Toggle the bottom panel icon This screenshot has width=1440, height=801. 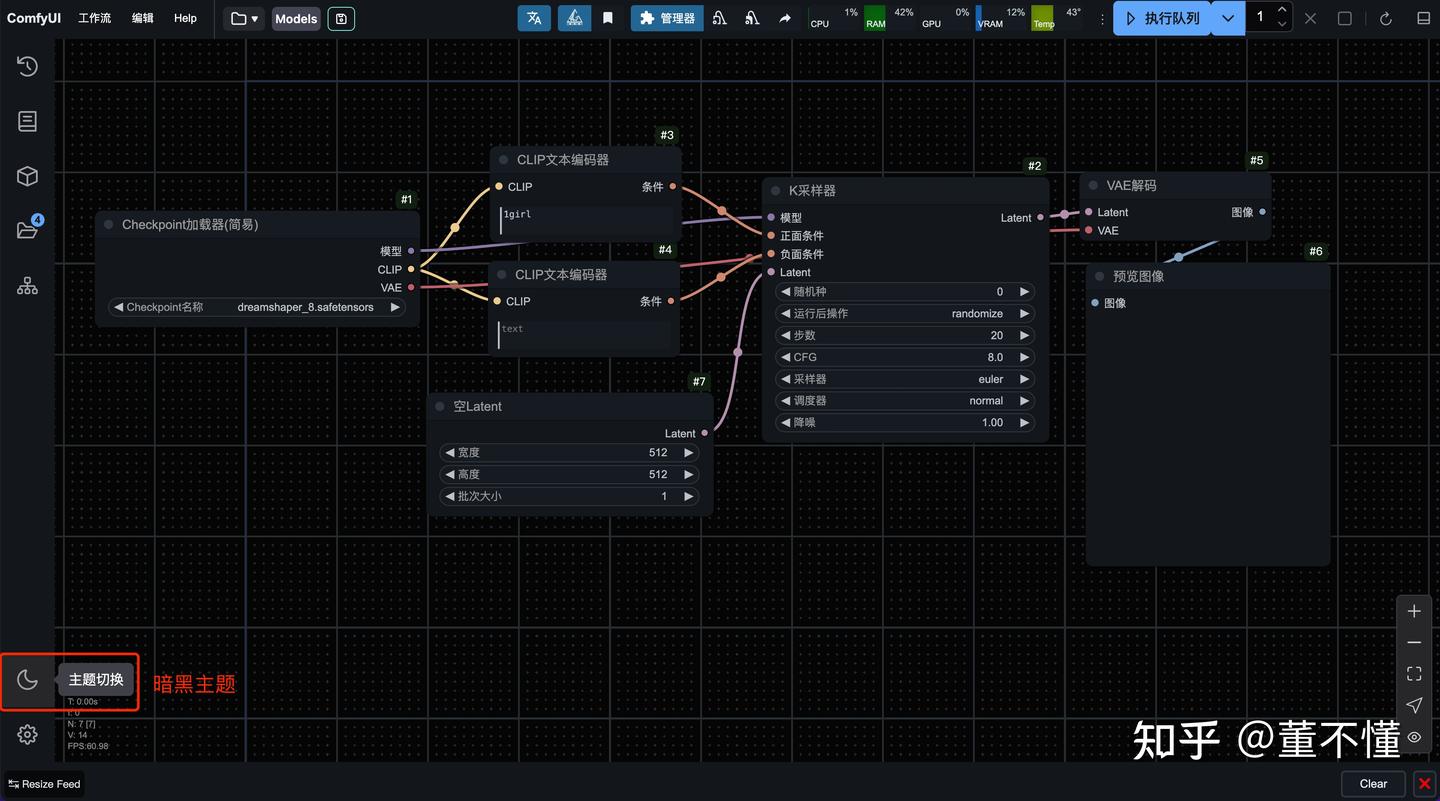[1423, 18]
